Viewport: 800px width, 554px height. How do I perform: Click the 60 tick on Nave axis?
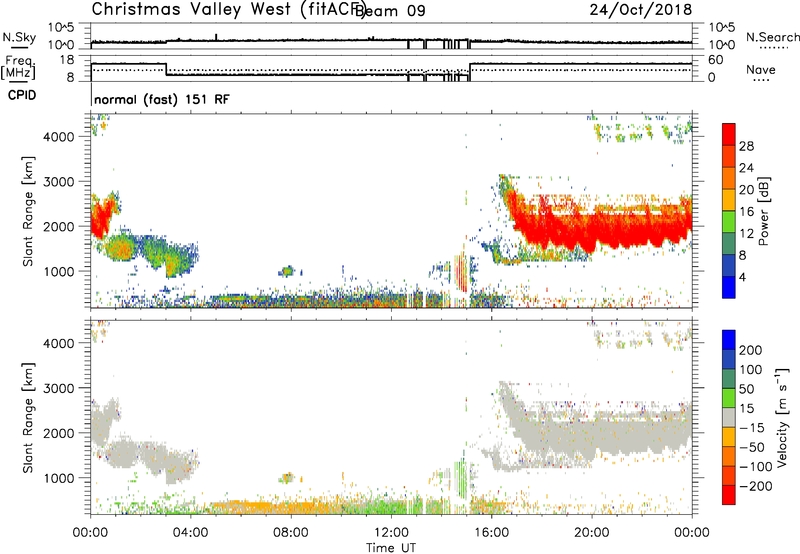coord(715,60)
